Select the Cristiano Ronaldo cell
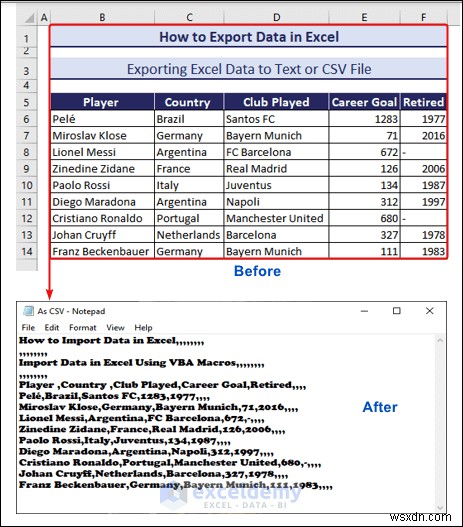This screenshot has height=527, width=463. [102, 218]
